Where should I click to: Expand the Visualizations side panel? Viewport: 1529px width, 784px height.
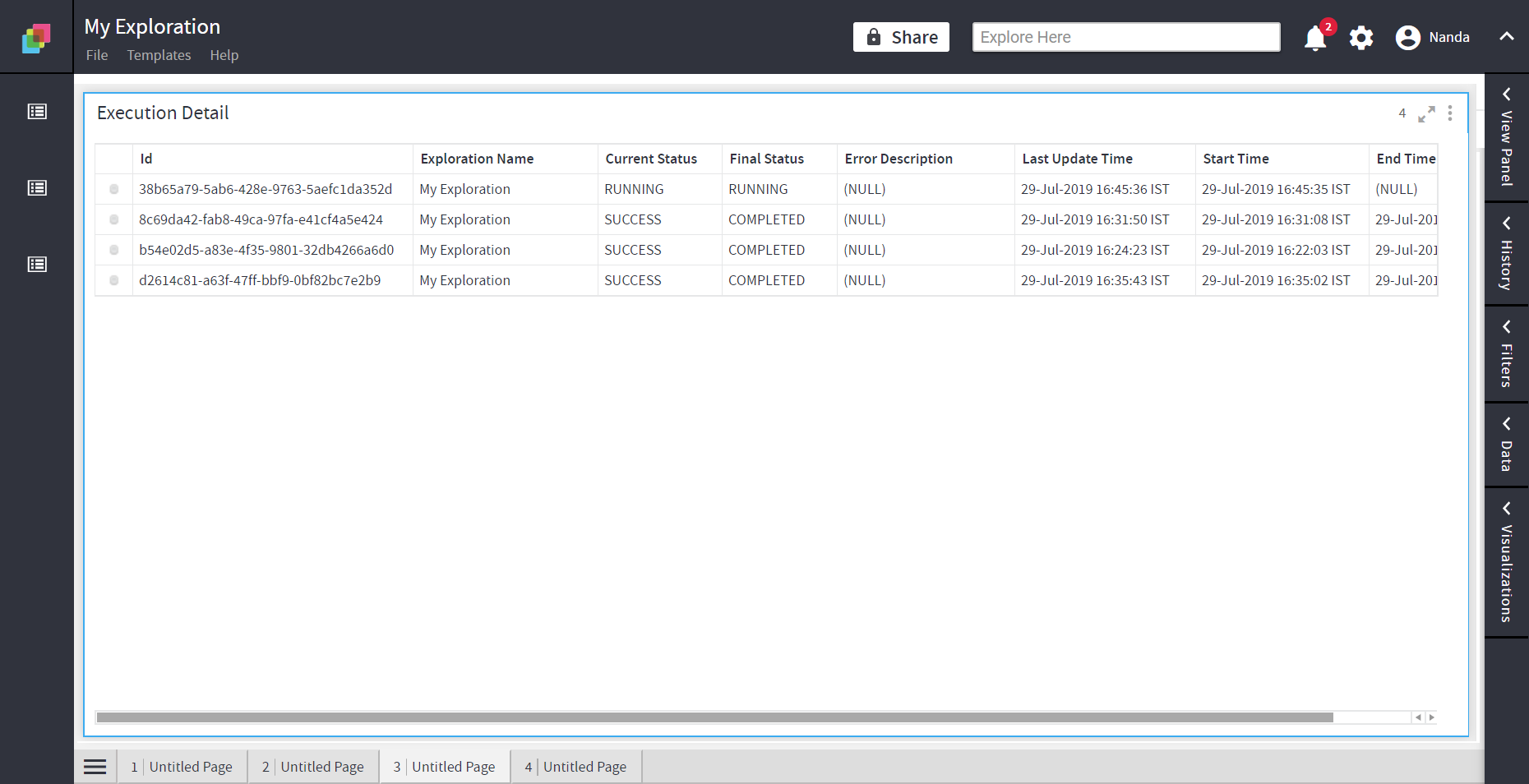click(1506, 562)
